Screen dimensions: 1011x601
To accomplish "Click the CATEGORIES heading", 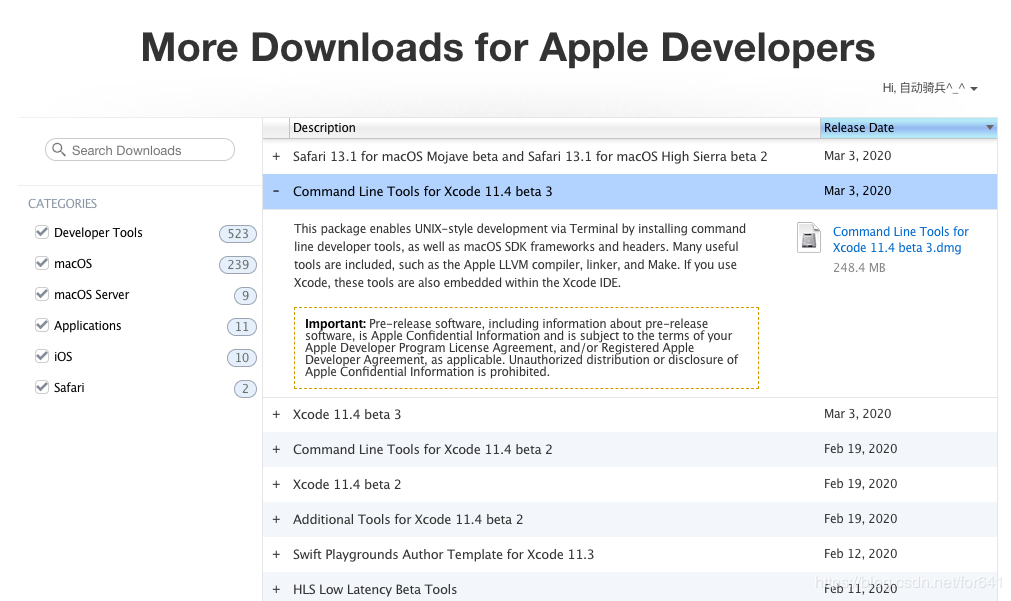I will (x=63, y=204).
